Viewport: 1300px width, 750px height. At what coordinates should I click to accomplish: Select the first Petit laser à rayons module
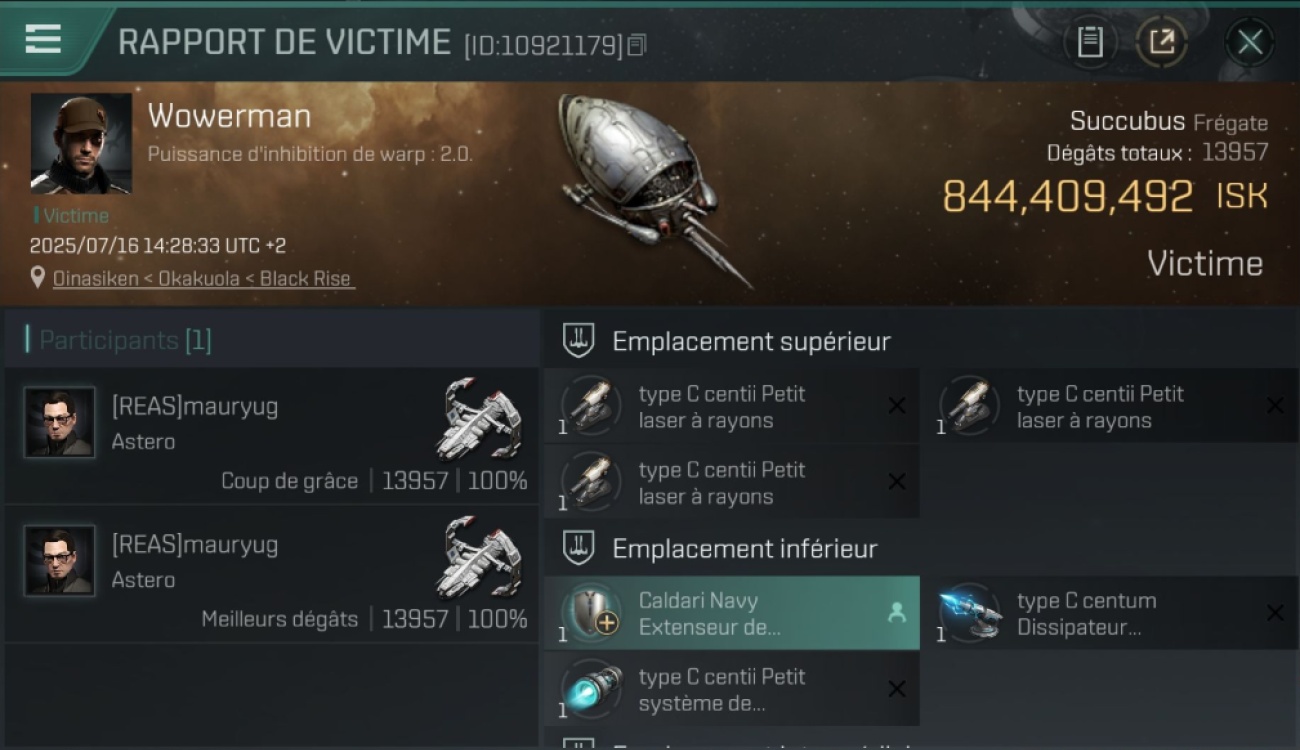pyautogui.click(x=731, y=406)
